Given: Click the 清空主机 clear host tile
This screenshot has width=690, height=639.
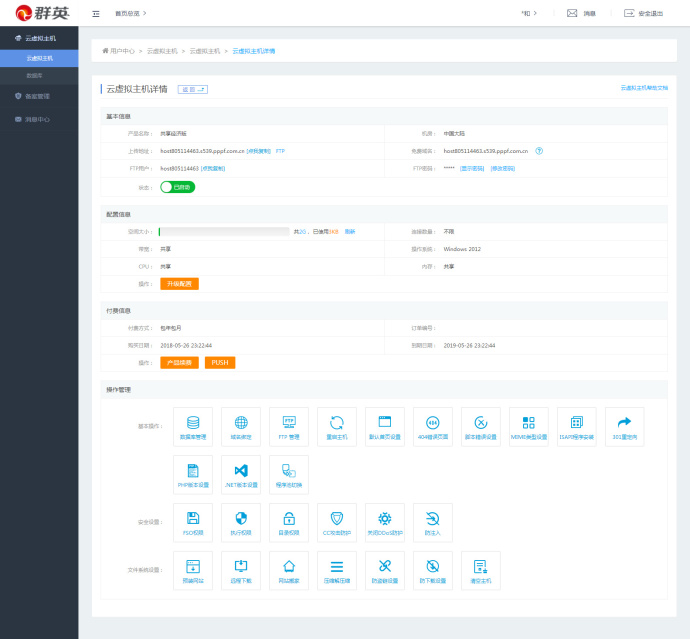Looking at the screenshot, I should (481, 571).
